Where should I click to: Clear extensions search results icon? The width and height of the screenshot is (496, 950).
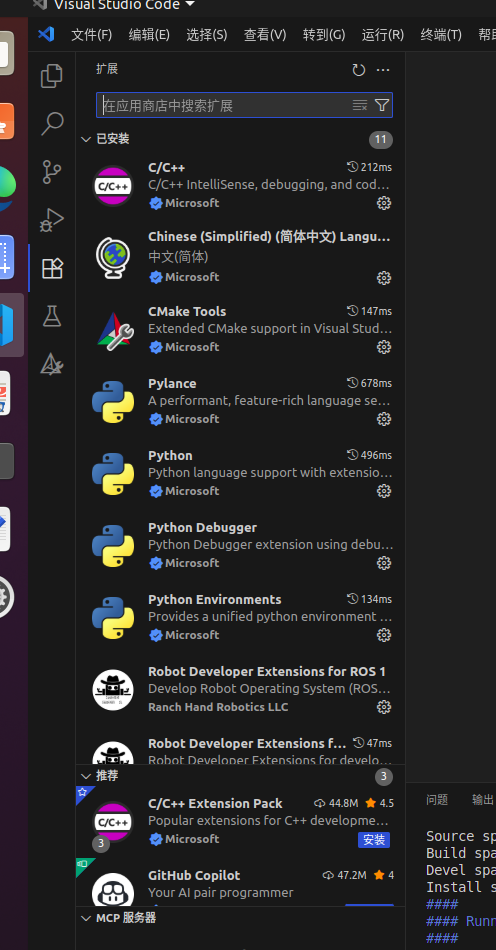(x=360, y=105)
